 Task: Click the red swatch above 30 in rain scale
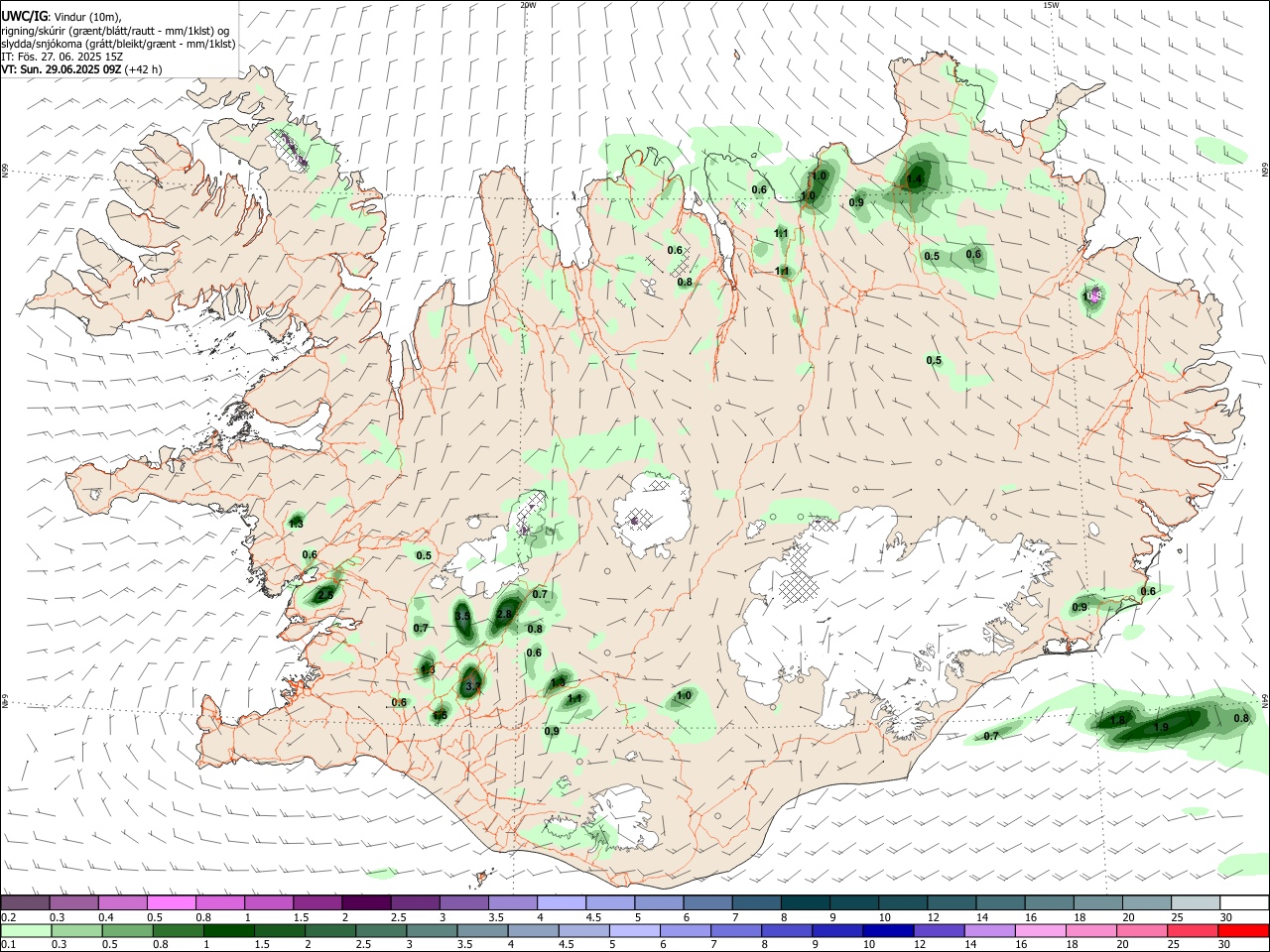pos(1243,931)
